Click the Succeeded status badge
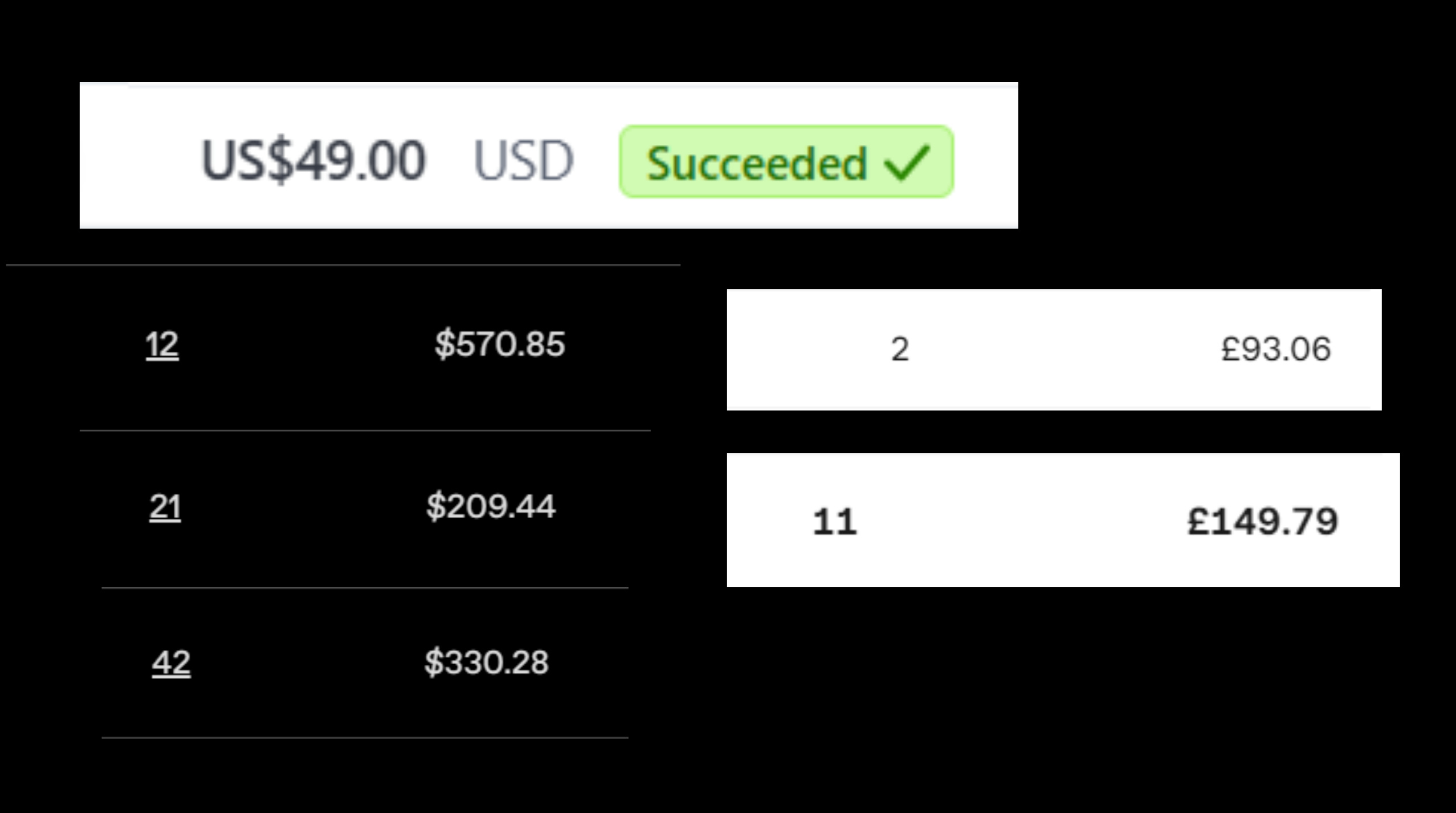The height and width of the screenshot is (813, 1456). click(x=786, y=162)
